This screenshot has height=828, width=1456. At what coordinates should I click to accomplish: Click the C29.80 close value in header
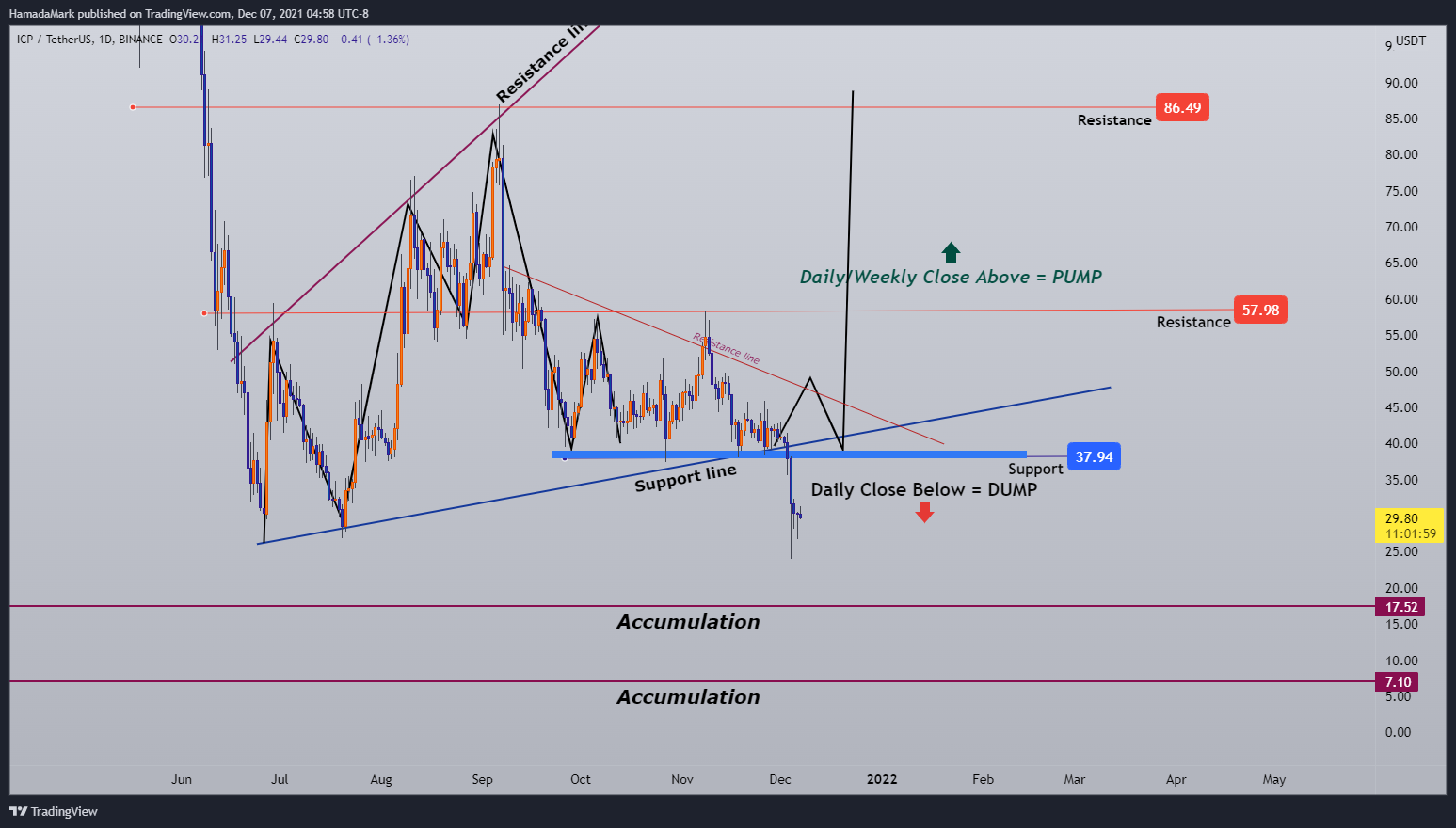pyautogui.click(x=312, y=40)
